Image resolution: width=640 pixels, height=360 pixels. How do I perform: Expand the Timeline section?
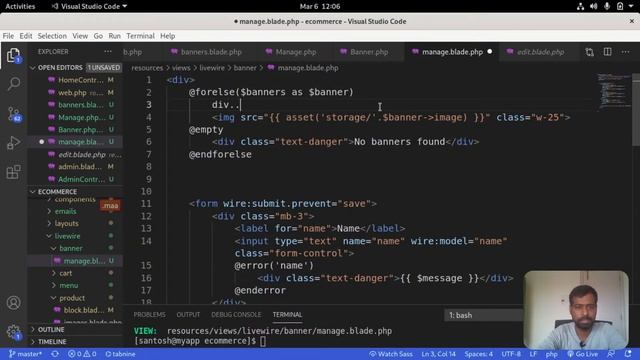pos(76,342)
